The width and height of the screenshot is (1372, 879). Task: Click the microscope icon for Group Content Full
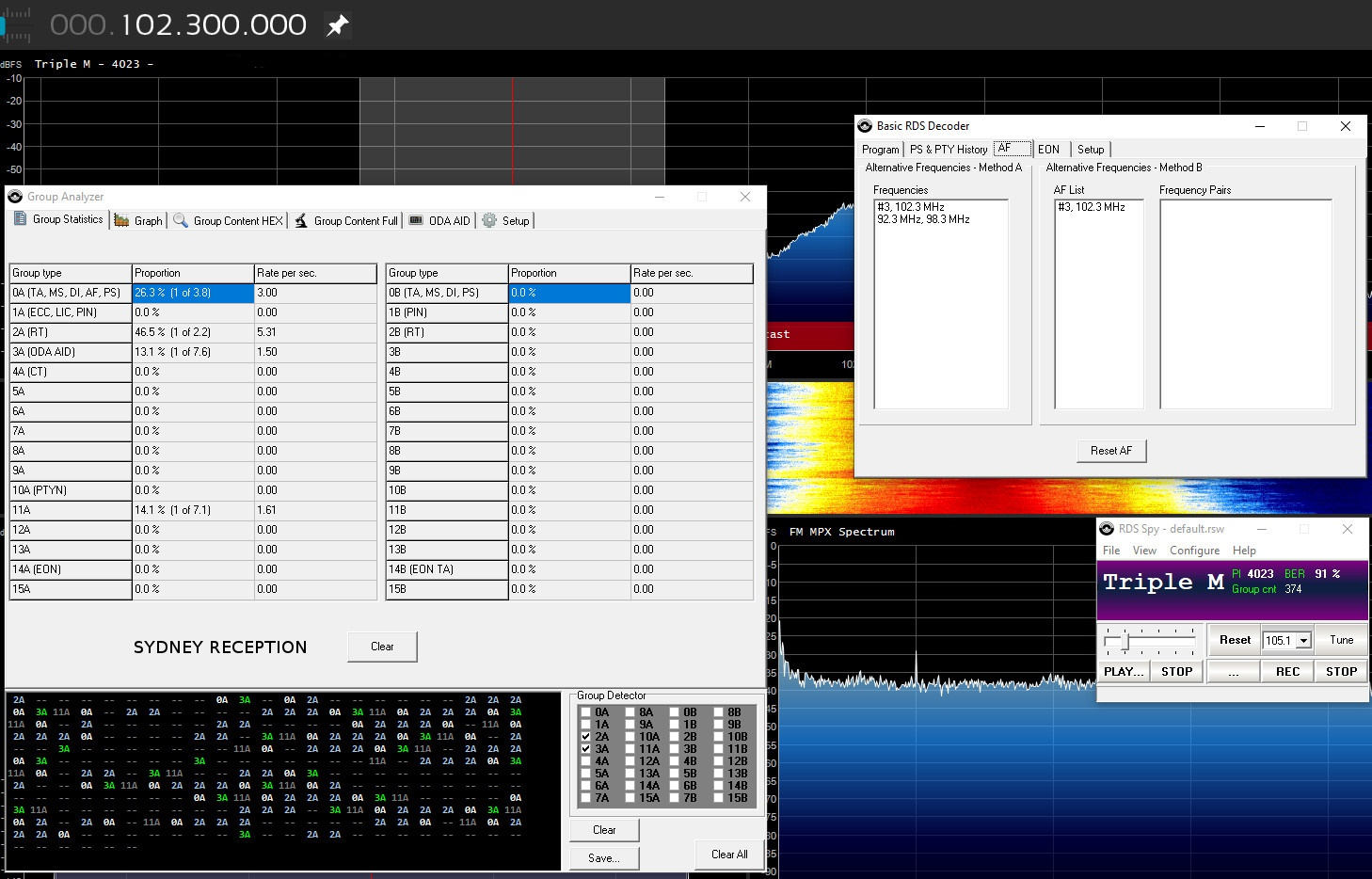click(301, 220)
